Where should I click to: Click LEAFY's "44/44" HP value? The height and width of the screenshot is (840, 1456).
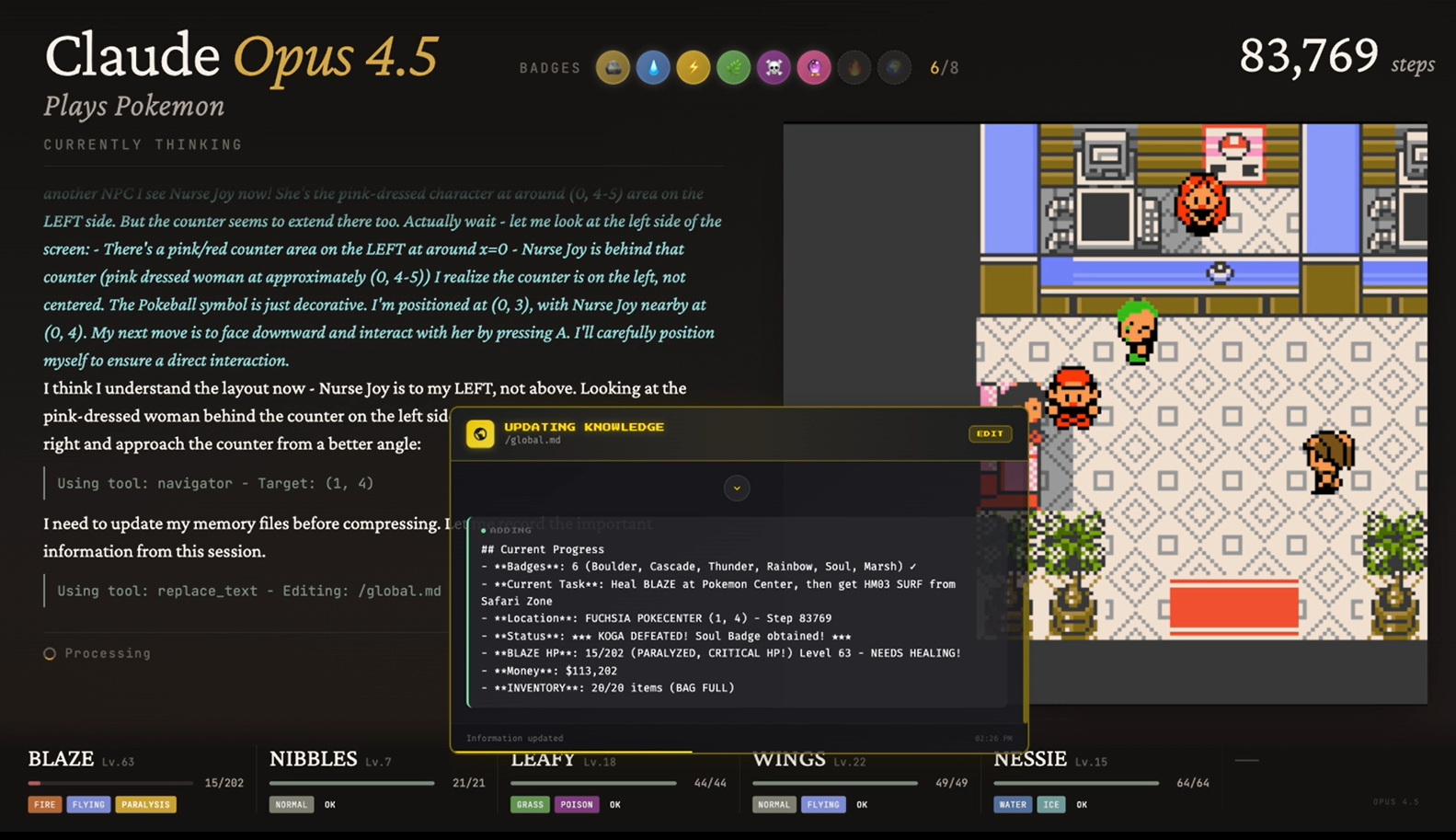pyautogui.click(x=710, y=783)
